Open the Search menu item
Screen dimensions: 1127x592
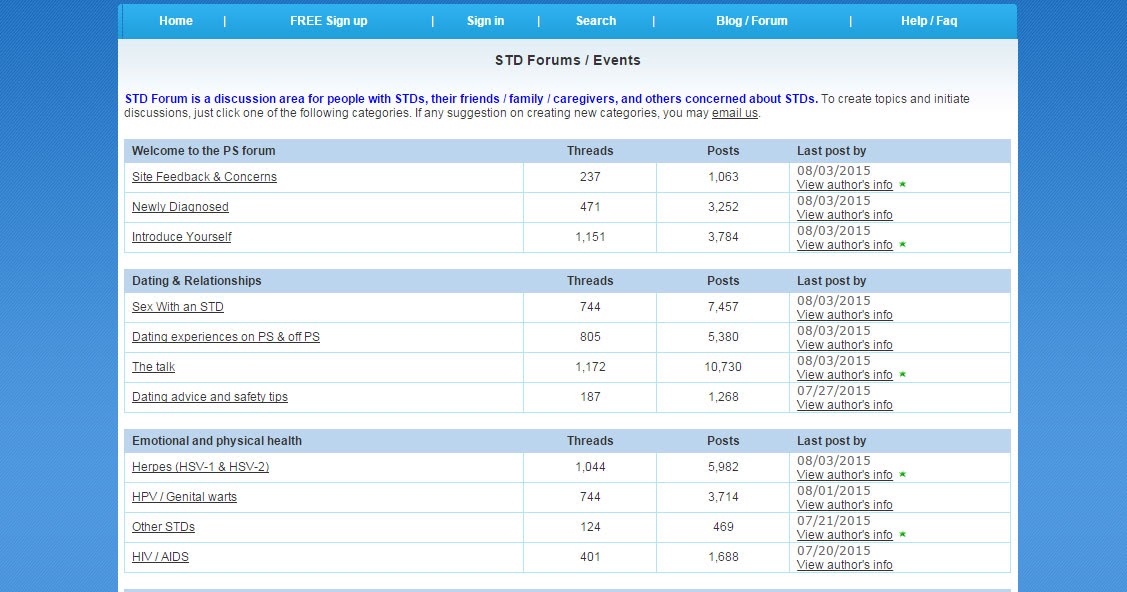[596, 21]
